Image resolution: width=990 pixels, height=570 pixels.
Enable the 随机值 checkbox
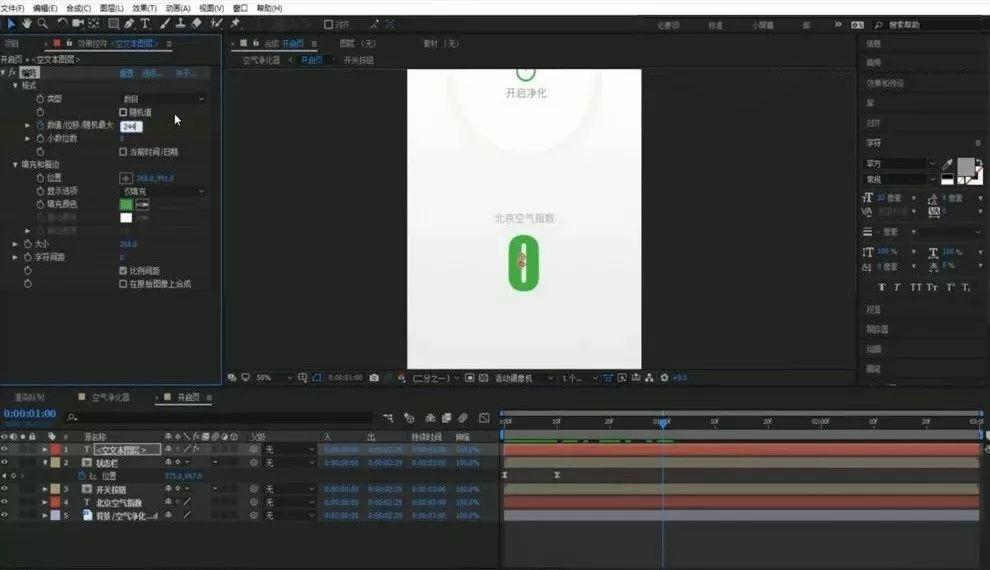tap(123, 112)
